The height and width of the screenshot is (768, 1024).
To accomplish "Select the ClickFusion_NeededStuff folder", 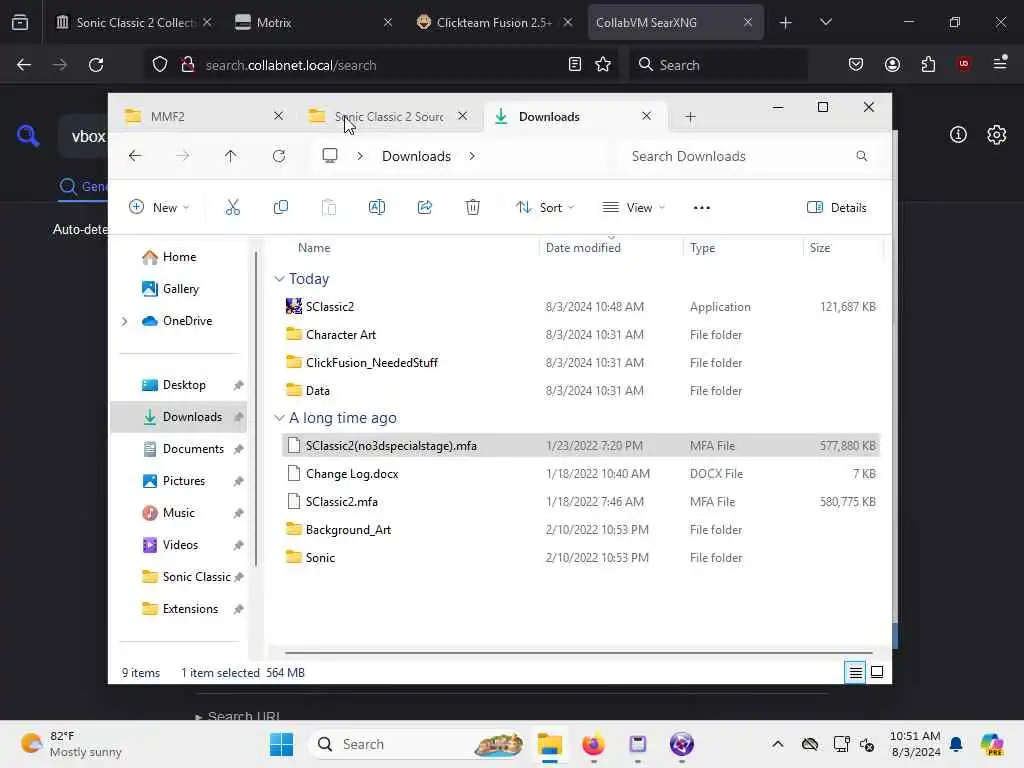I will 581,362.
